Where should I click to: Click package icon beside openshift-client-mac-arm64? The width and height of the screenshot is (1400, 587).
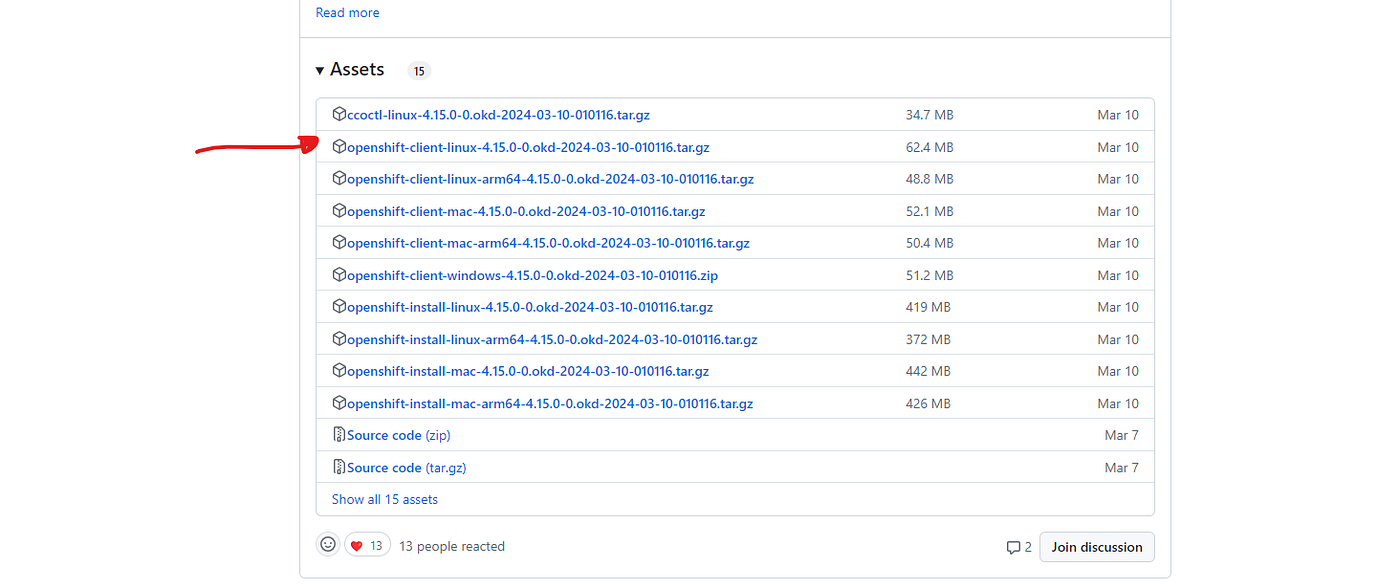(x=339, y=242)
